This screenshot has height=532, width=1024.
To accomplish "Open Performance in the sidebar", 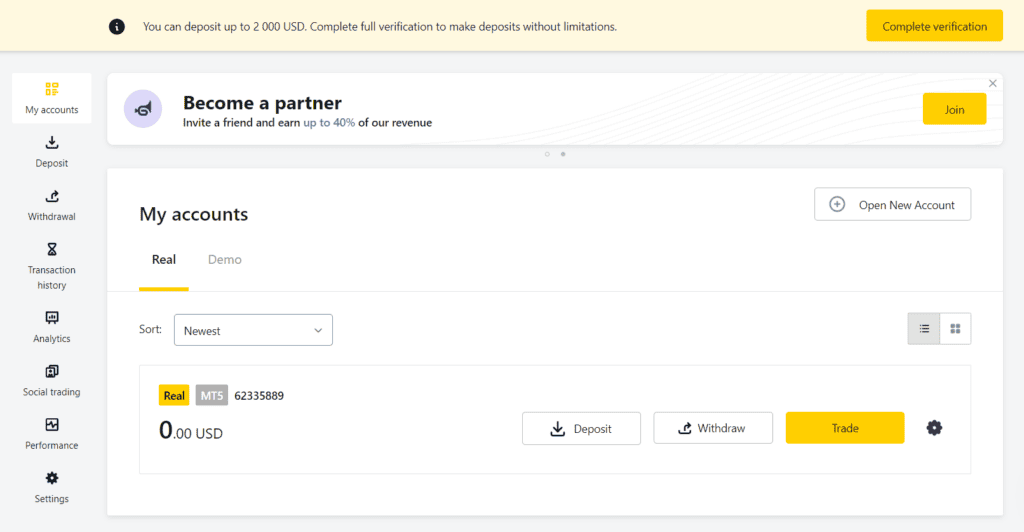I will click(x=52, y=434).
